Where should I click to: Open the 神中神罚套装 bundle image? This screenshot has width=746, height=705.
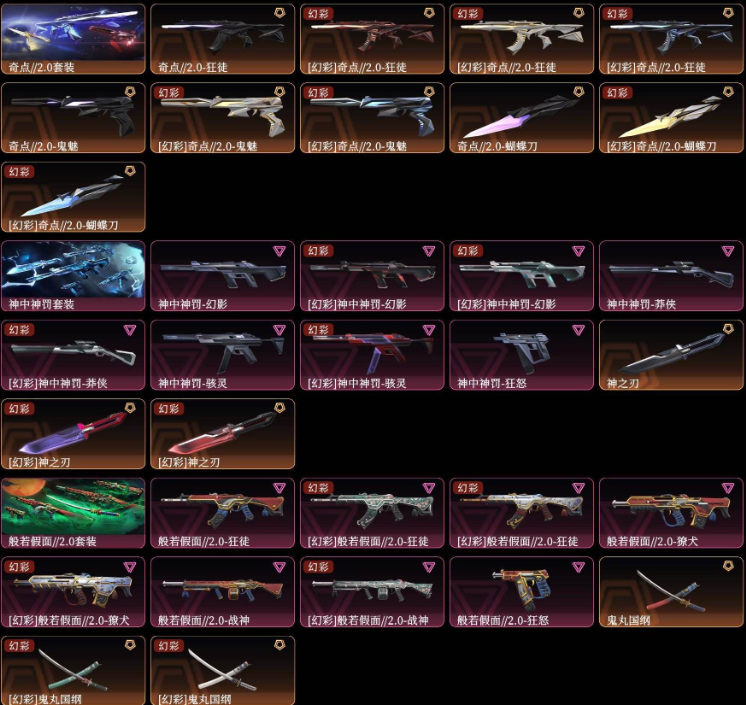(x=73, y=276)
